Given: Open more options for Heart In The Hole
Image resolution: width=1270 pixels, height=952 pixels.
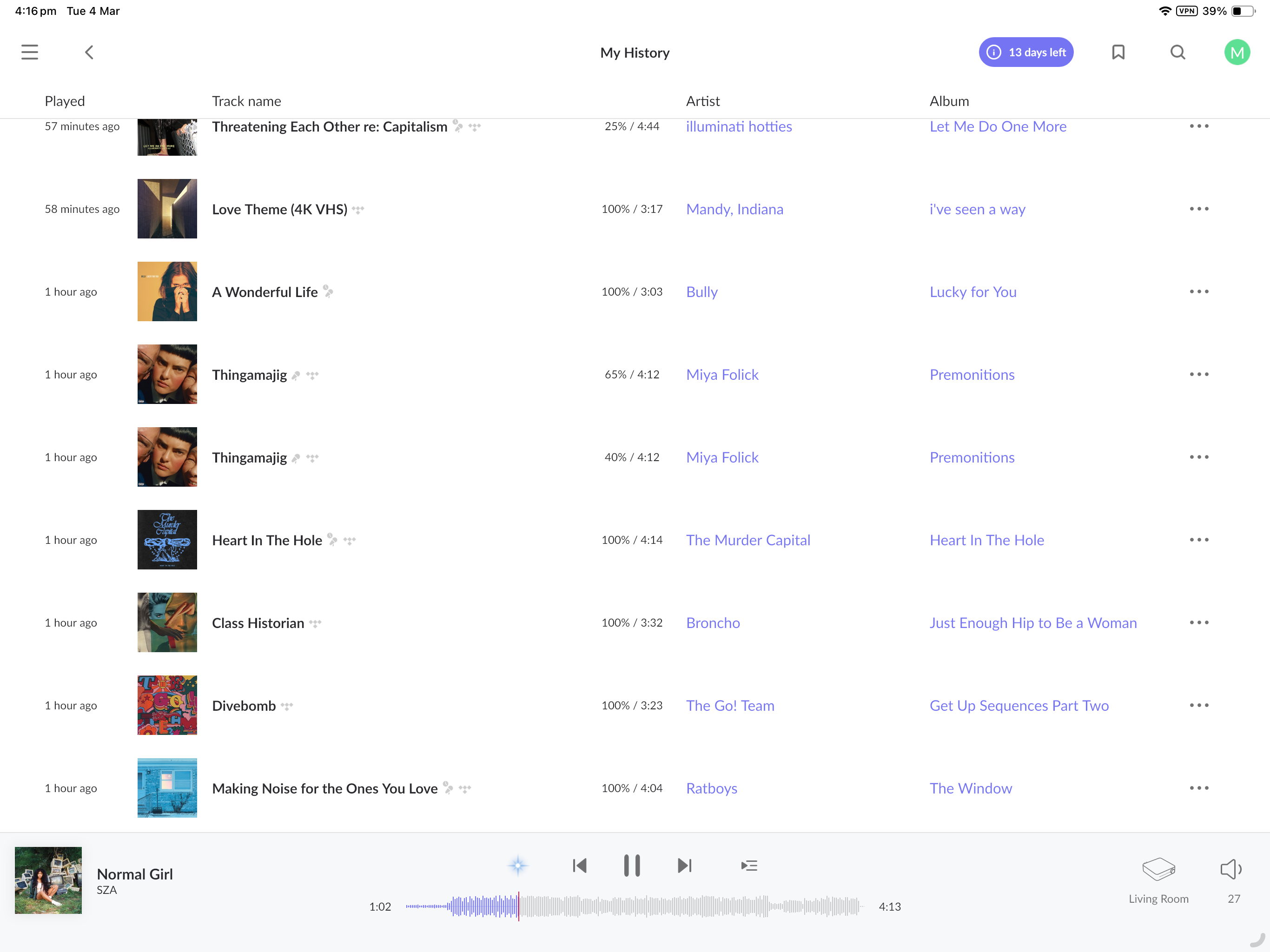Looking at the screenshot, I should point(1199,540).
